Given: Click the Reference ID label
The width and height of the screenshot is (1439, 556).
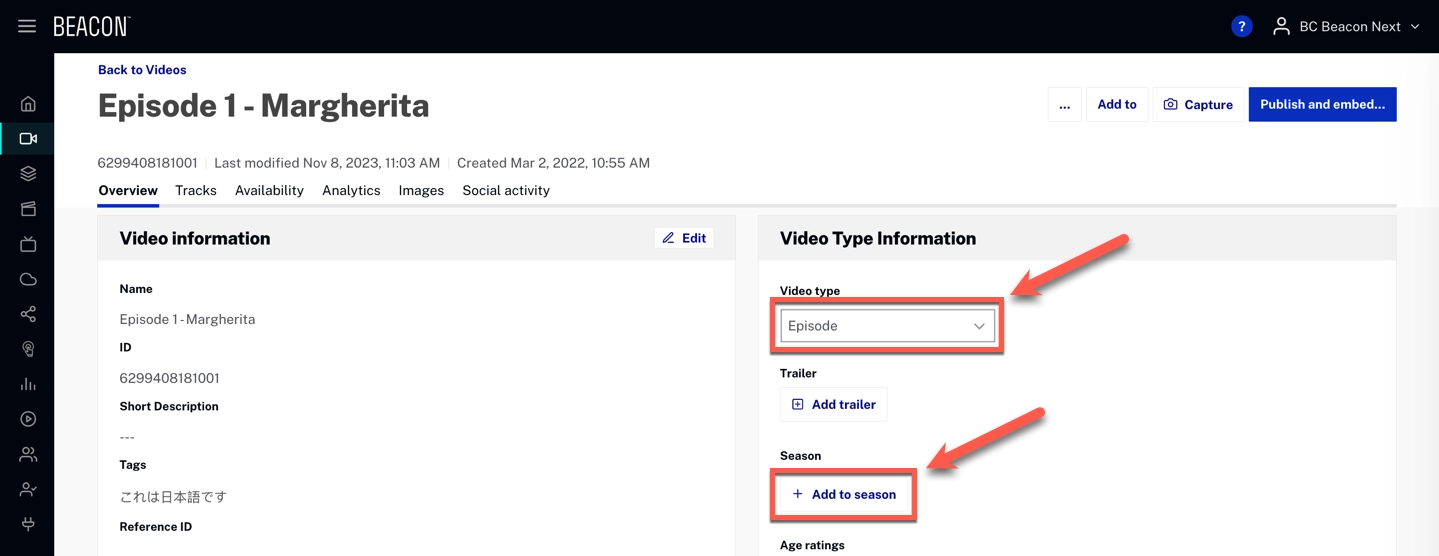Looking at the screenshot, I should coord(156,527).
